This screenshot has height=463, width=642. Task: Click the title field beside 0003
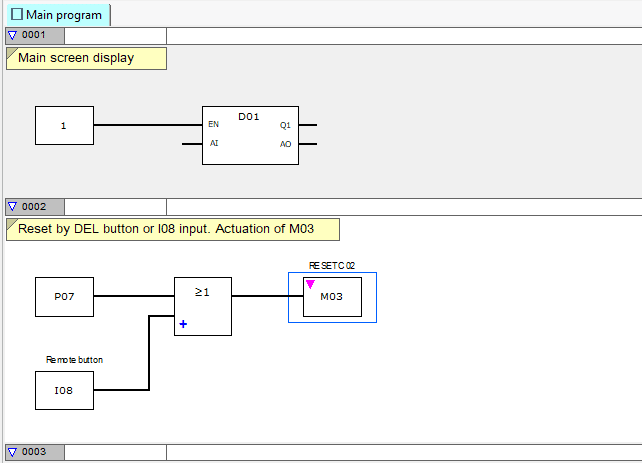tap(115, 453)
